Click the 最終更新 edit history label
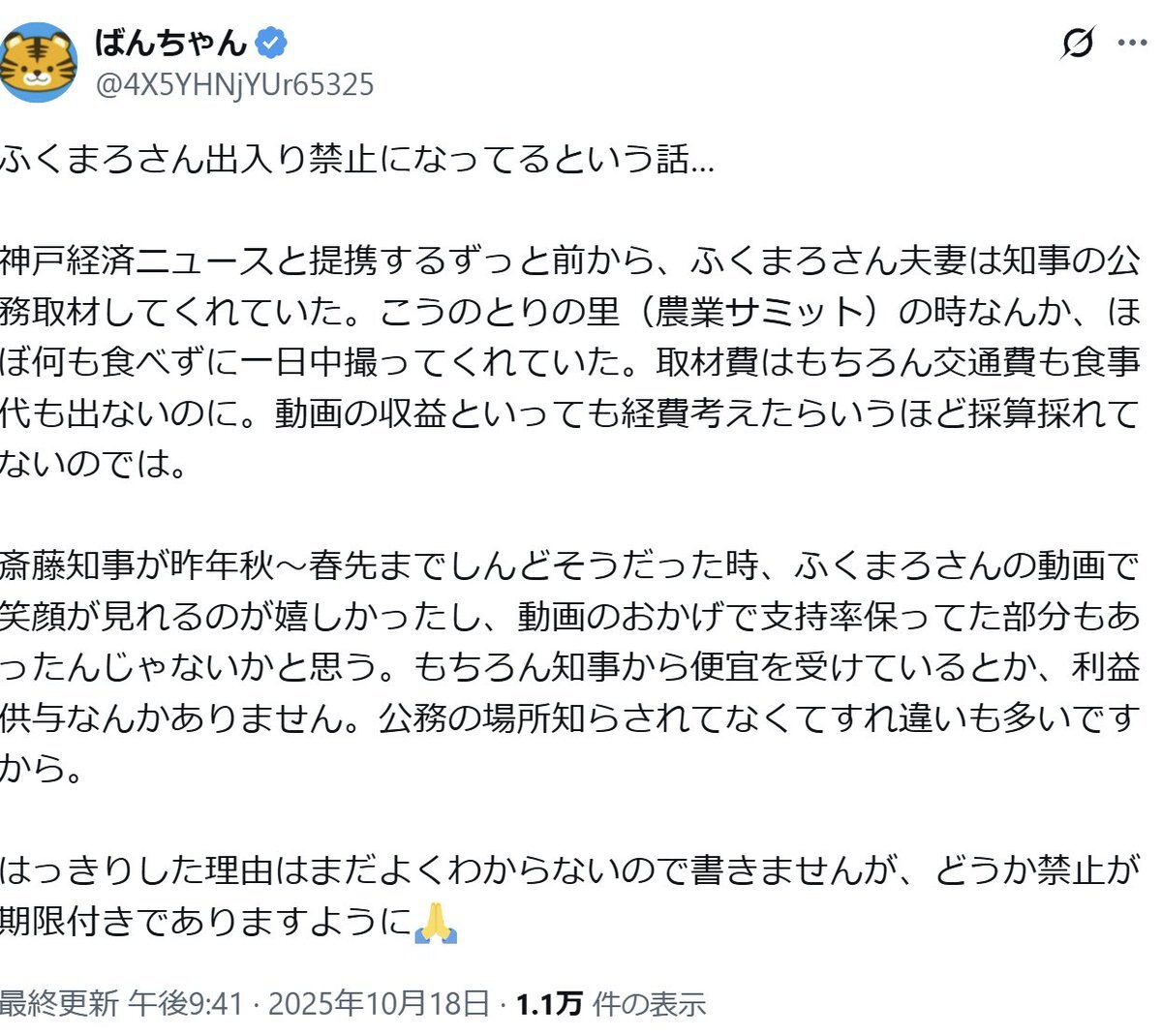1162x1036 pixels. (59, 1004)
